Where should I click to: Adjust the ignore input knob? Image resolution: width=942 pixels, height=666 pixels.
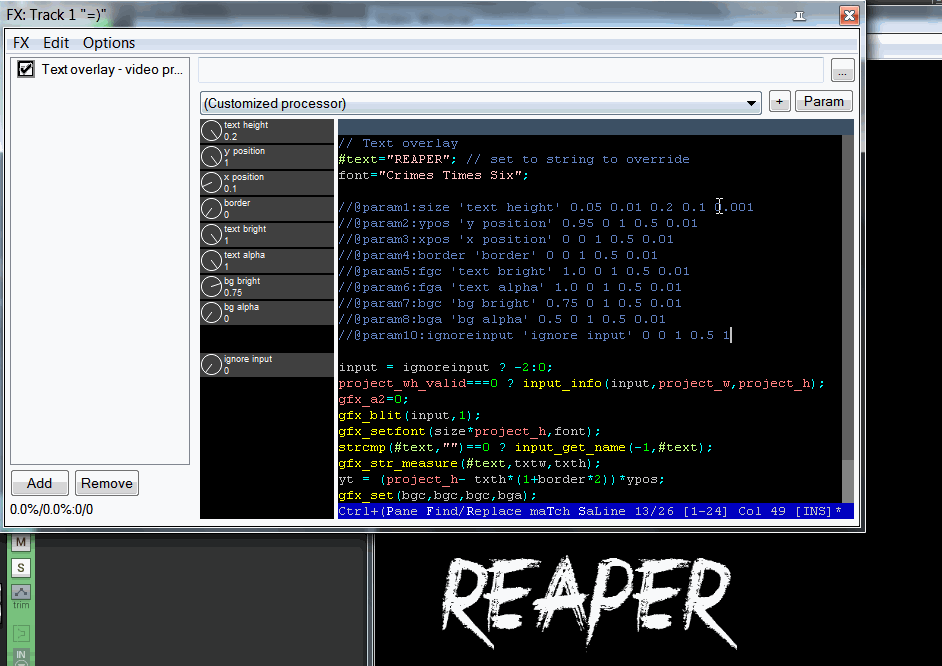pyautogui.click(x=211, y=365)
